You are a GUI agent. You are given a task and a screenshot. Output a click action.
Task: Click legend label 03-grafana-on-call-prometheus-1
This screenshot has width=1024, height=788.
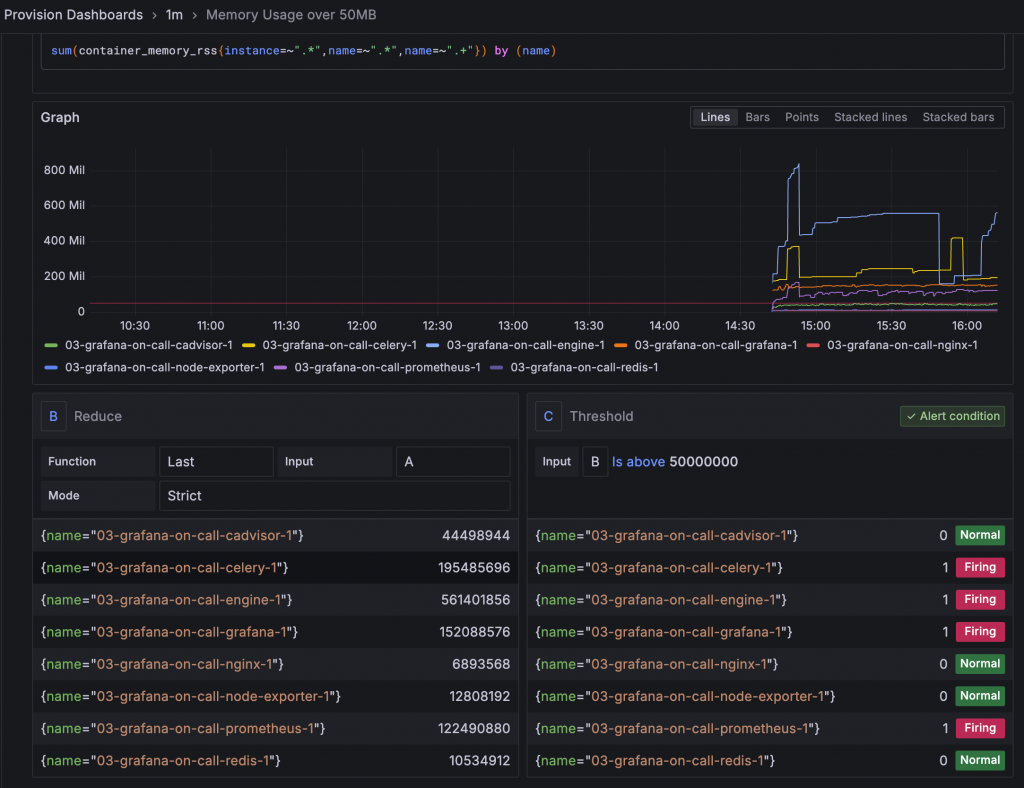[387, 368]
